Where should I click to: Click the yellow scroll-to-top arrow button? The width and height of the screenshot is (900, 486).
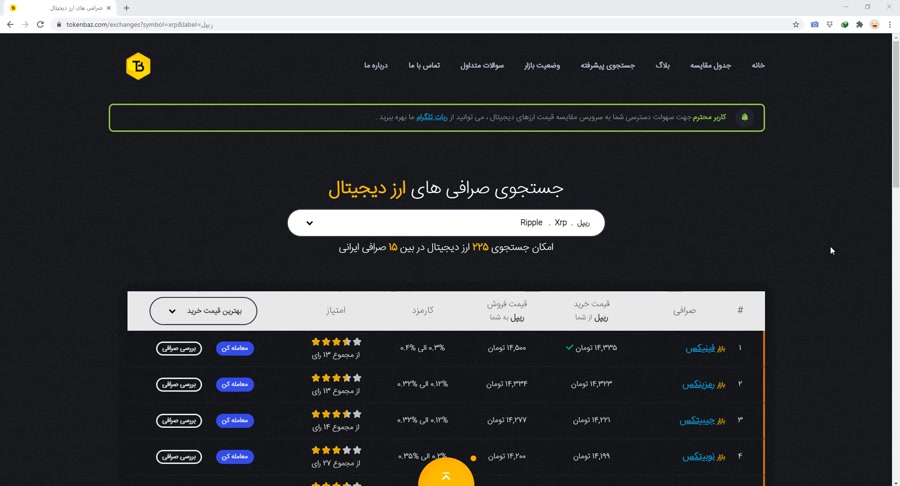click(446, 473)
